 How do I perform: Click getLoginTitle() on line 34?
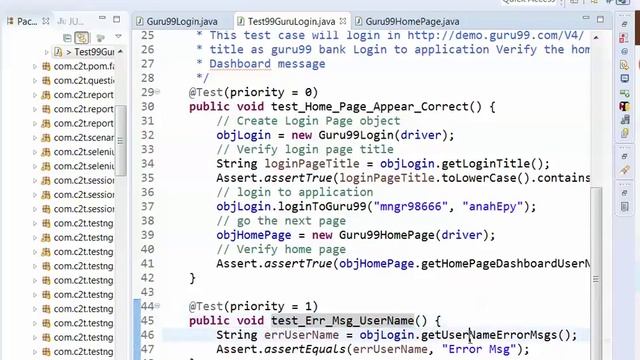tap(492, 164)
